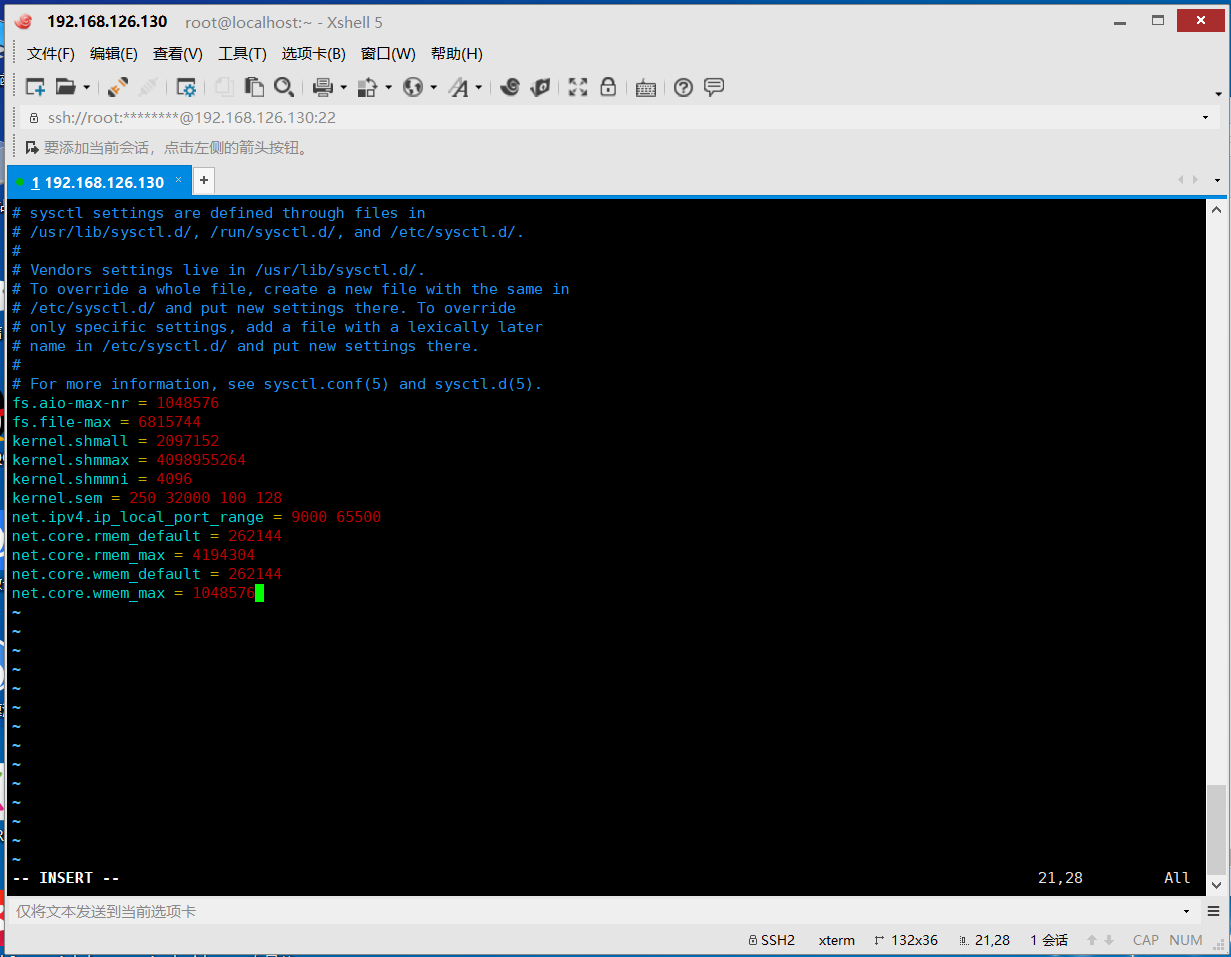Image resolution: width=1231 pixels, height=957 pixels.
Task: Click the globe encoding icon
Action: 413,87
